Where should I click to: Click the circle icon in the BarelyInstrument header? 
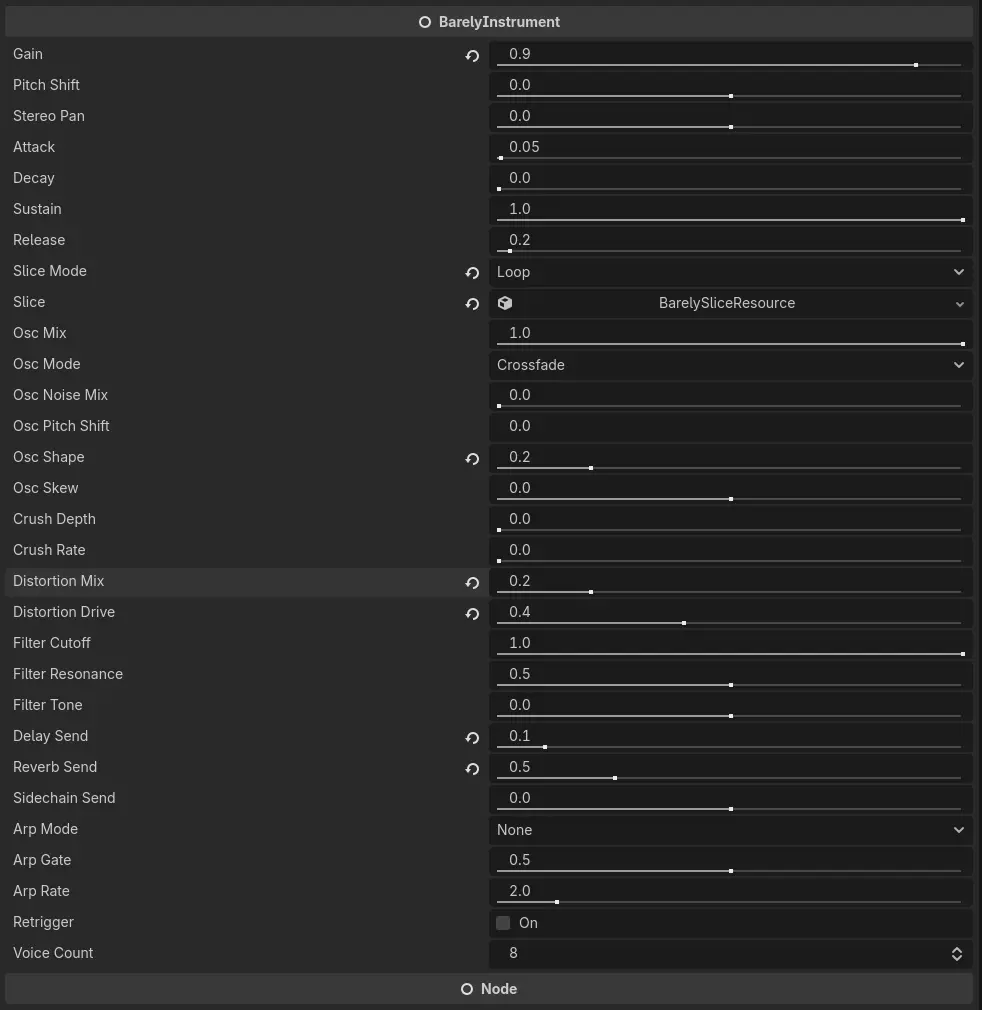click(424, 21)
